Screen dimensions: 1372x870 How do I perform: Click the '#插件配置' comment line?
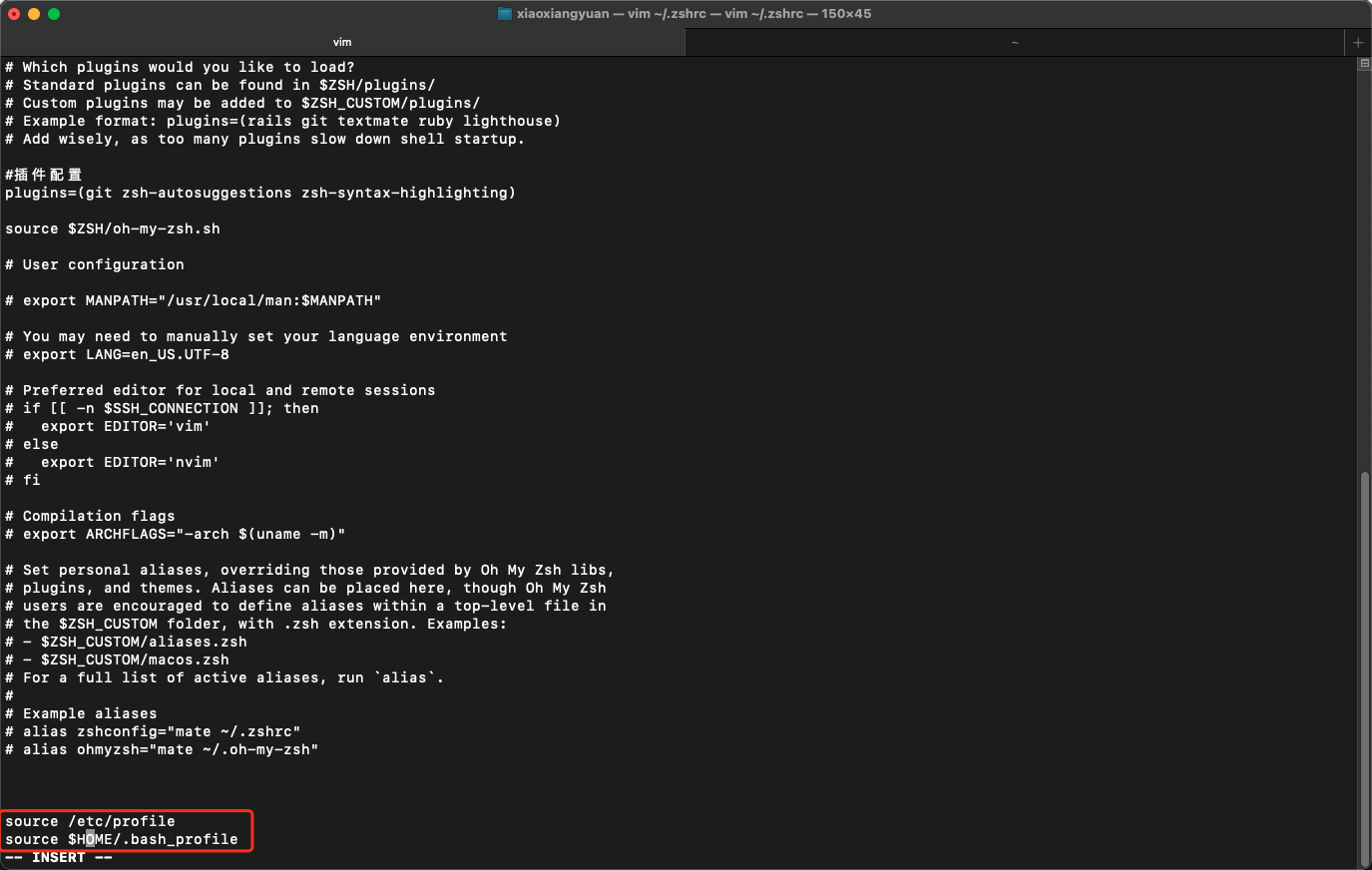[x=44, y=175]
